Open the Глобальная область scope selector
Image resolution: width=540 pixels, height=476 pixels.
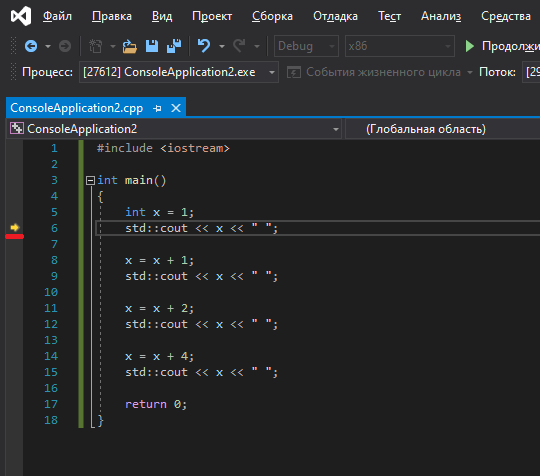tap(443, 129)
